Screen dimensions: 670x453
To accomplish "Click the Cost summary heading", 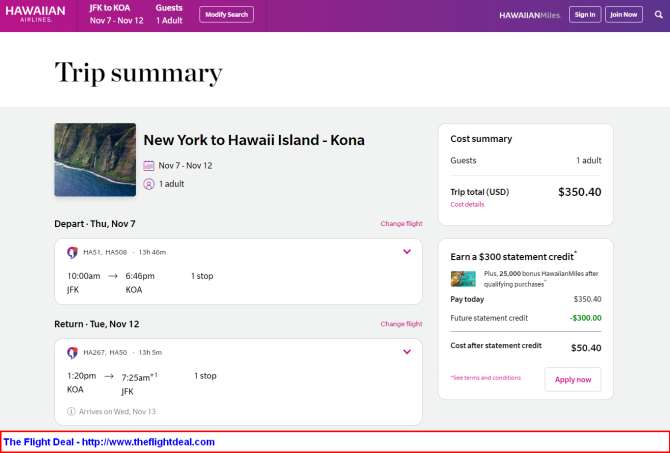I will tap(481, 139).
